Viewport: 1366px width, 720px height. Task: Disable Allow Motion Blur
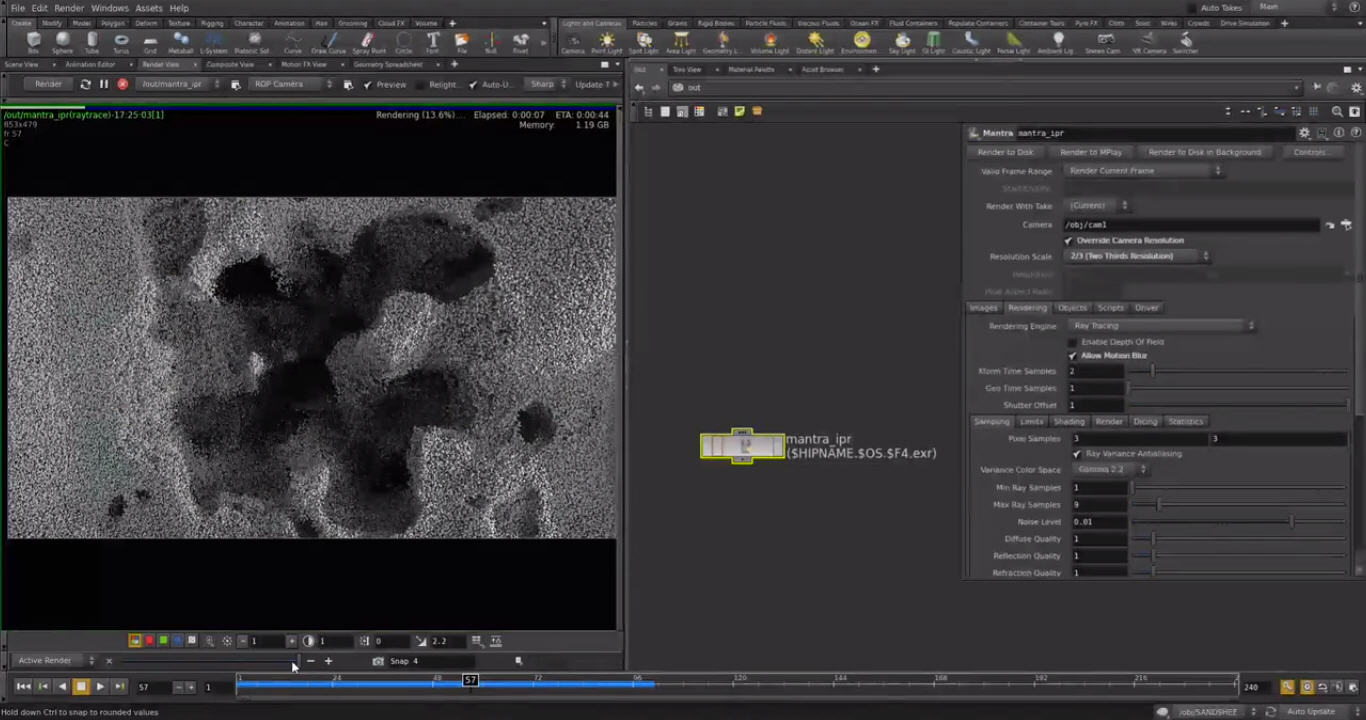pyautogui.click(x=1072, y=355)
